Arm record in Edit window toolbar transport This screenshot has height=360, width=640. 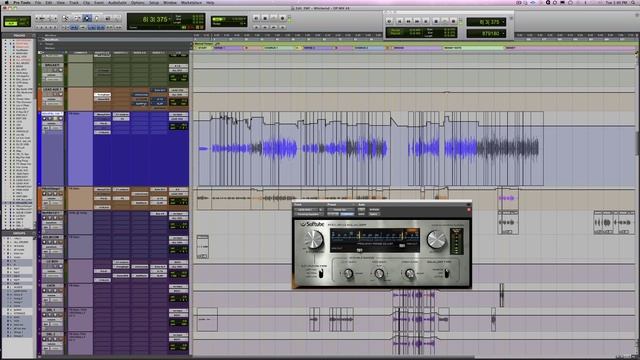pos(282,18)
